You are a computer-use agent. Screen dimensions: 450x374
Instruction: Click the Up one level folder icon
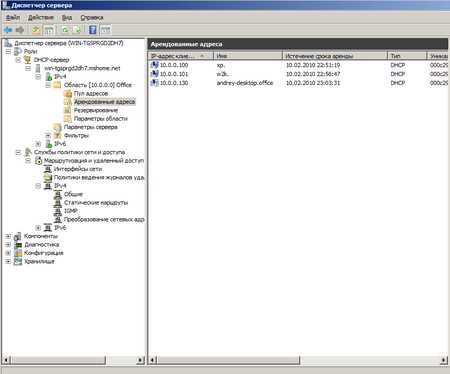pyautogui.click(x=36, y=30)
